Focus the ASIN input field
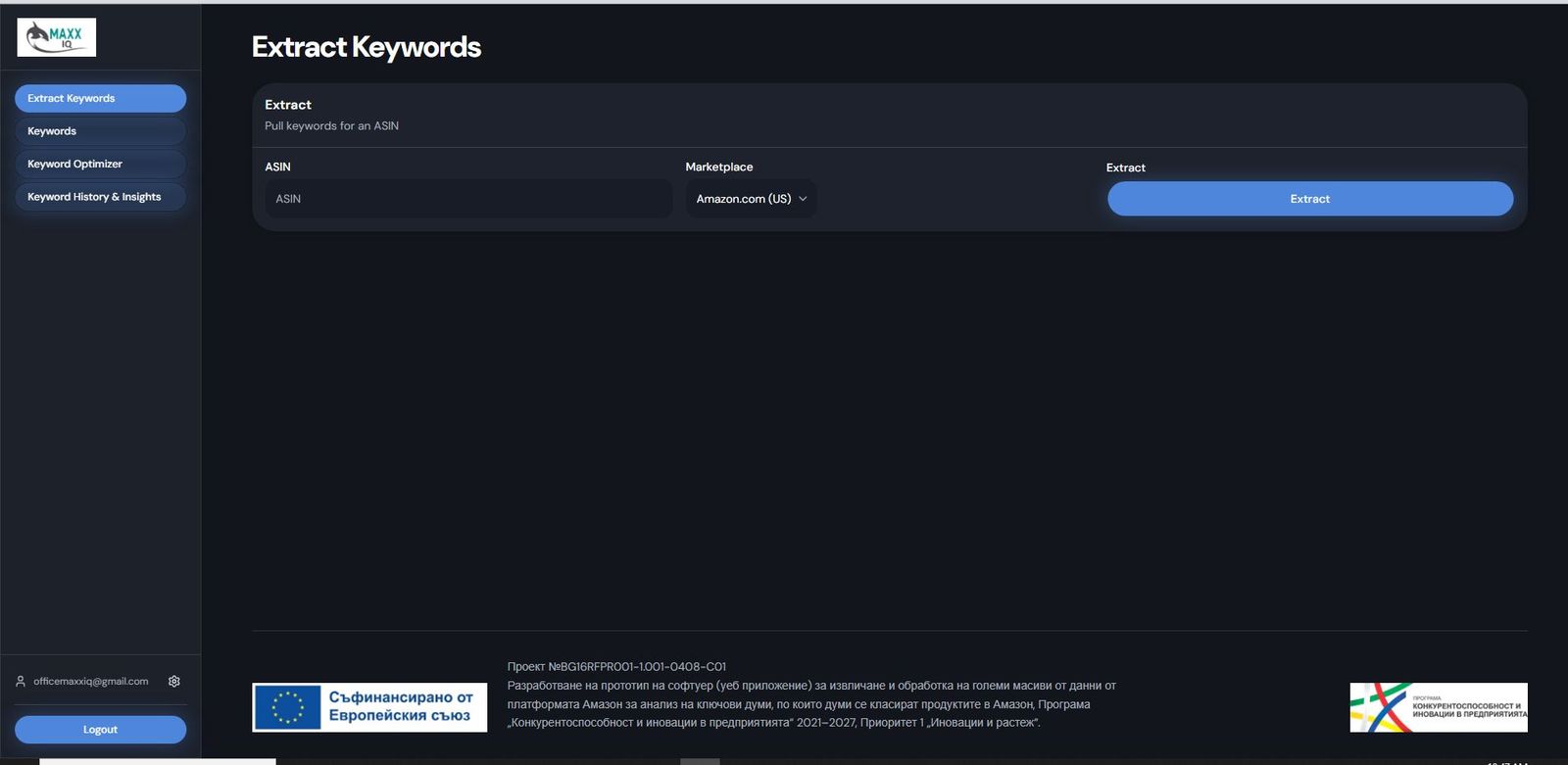1568x765 pixels. (468, 199)
